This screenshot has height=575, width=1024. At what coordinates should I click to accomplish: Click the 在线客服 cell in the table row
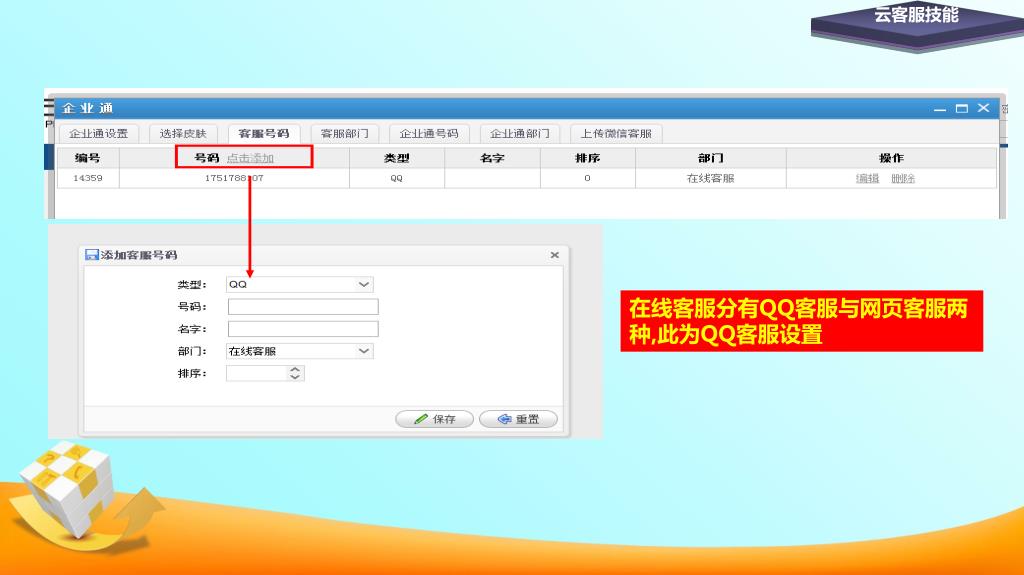click(x=711, y=178)
